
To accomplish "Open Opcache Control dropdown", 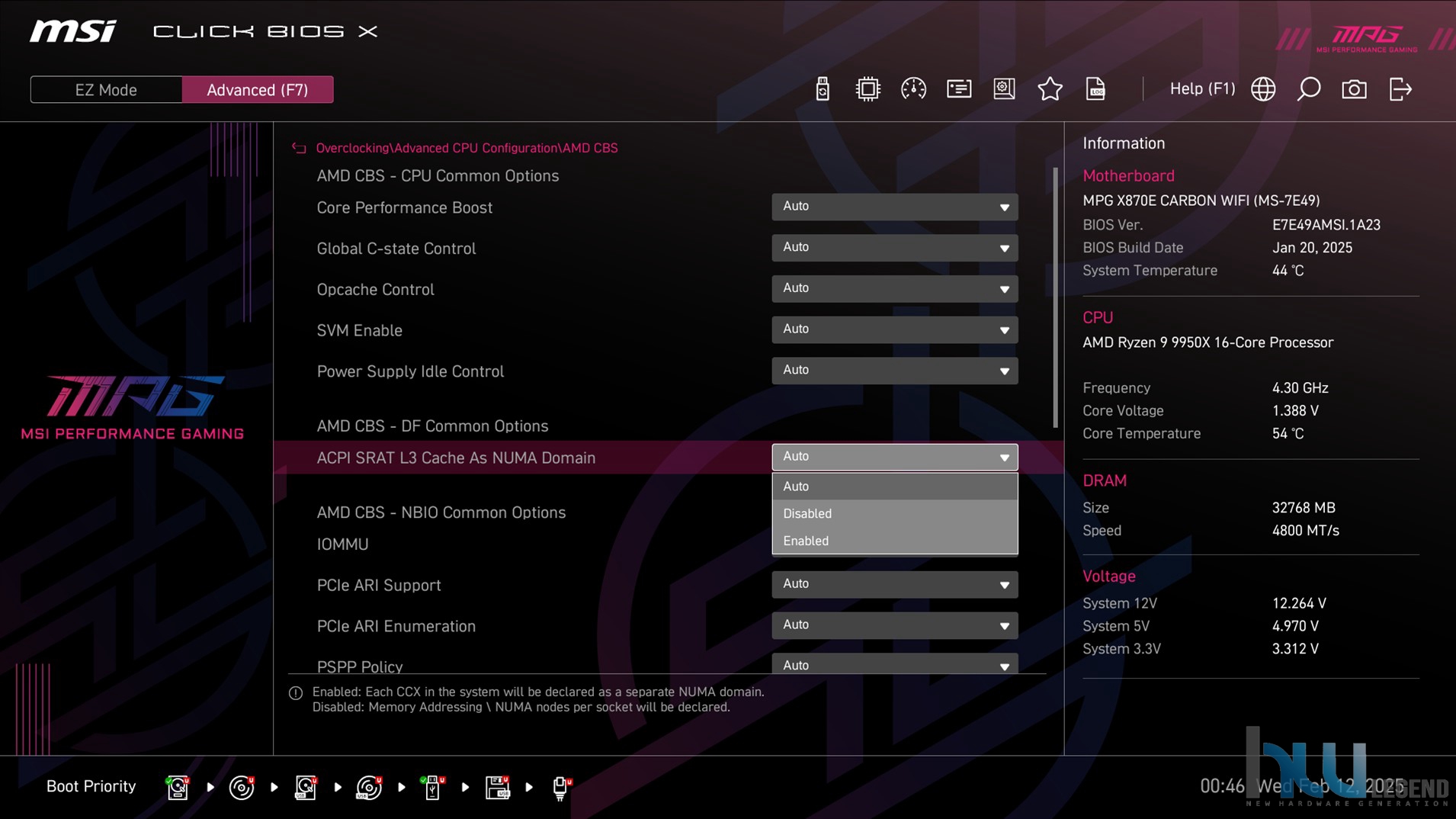I will coord(894,288).
